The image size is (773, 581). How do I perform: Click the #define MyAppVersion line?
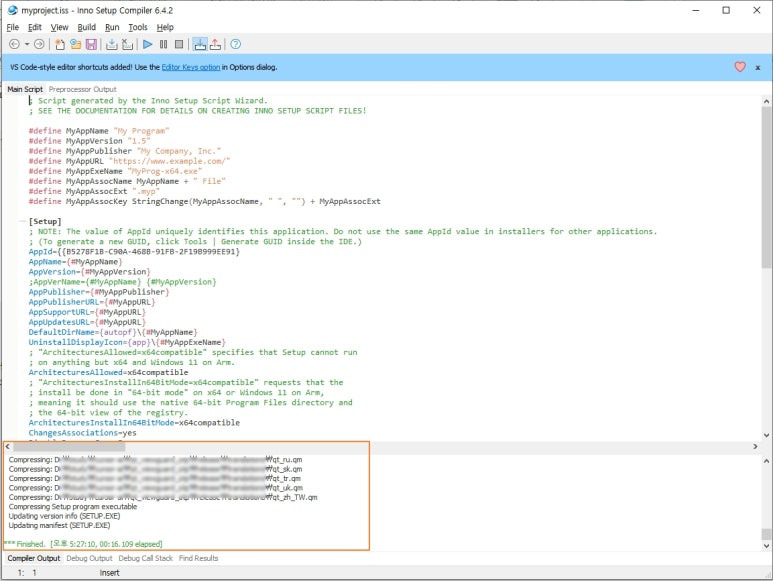[x=89, y=141]
